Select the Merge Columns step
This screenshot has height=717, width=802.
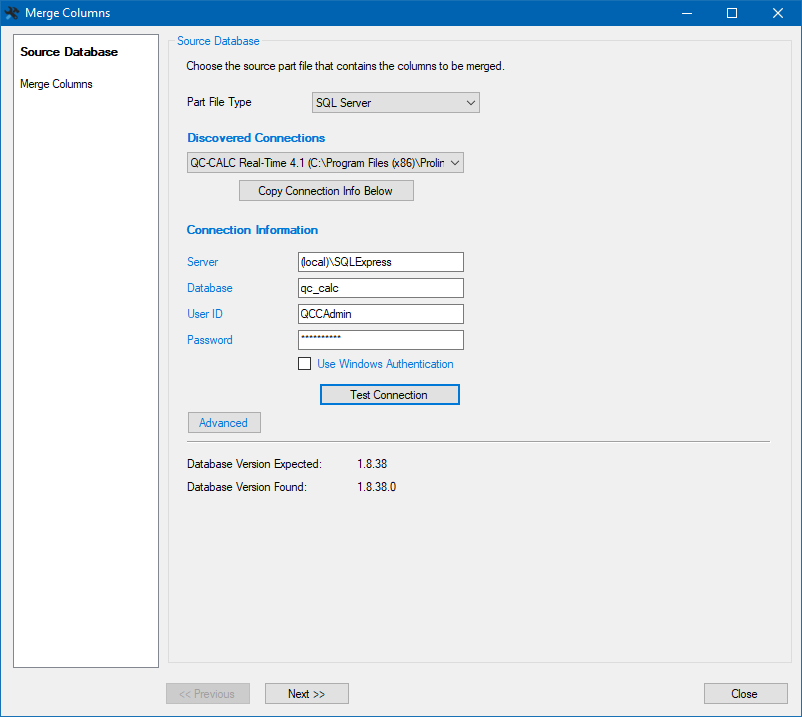(x=56, y=83)
